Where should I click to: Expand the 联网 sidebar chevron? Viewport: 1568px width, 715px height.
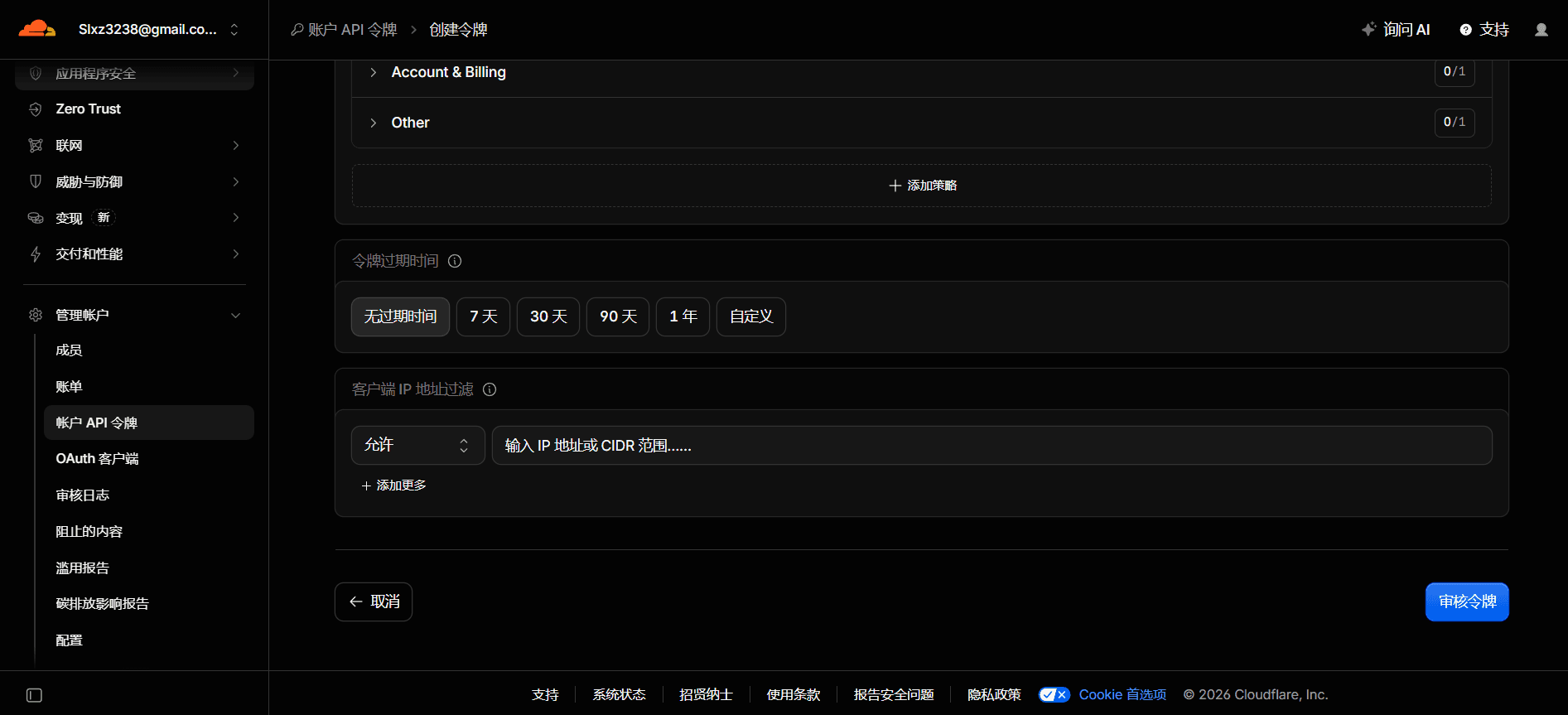236,146
